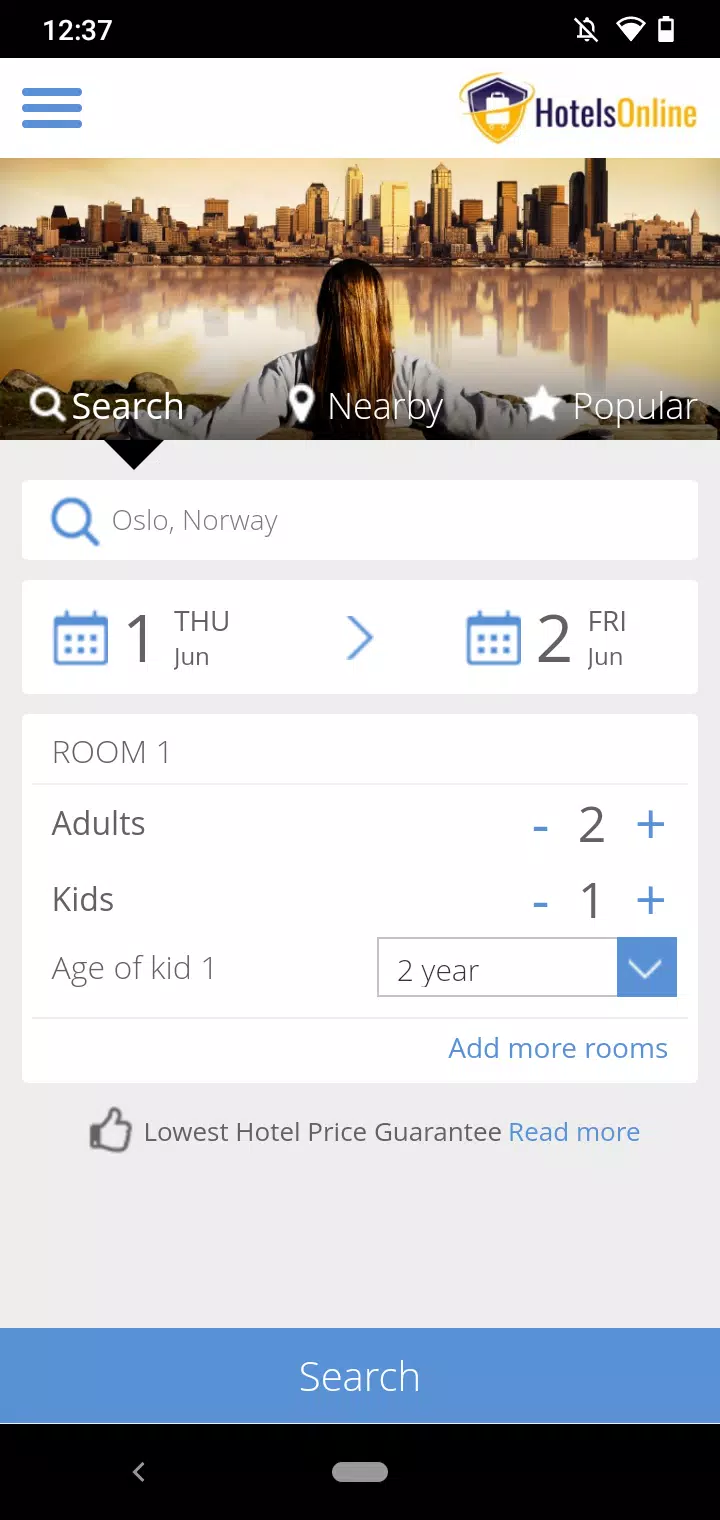Decrease the number of Kids

coord(541,903)
